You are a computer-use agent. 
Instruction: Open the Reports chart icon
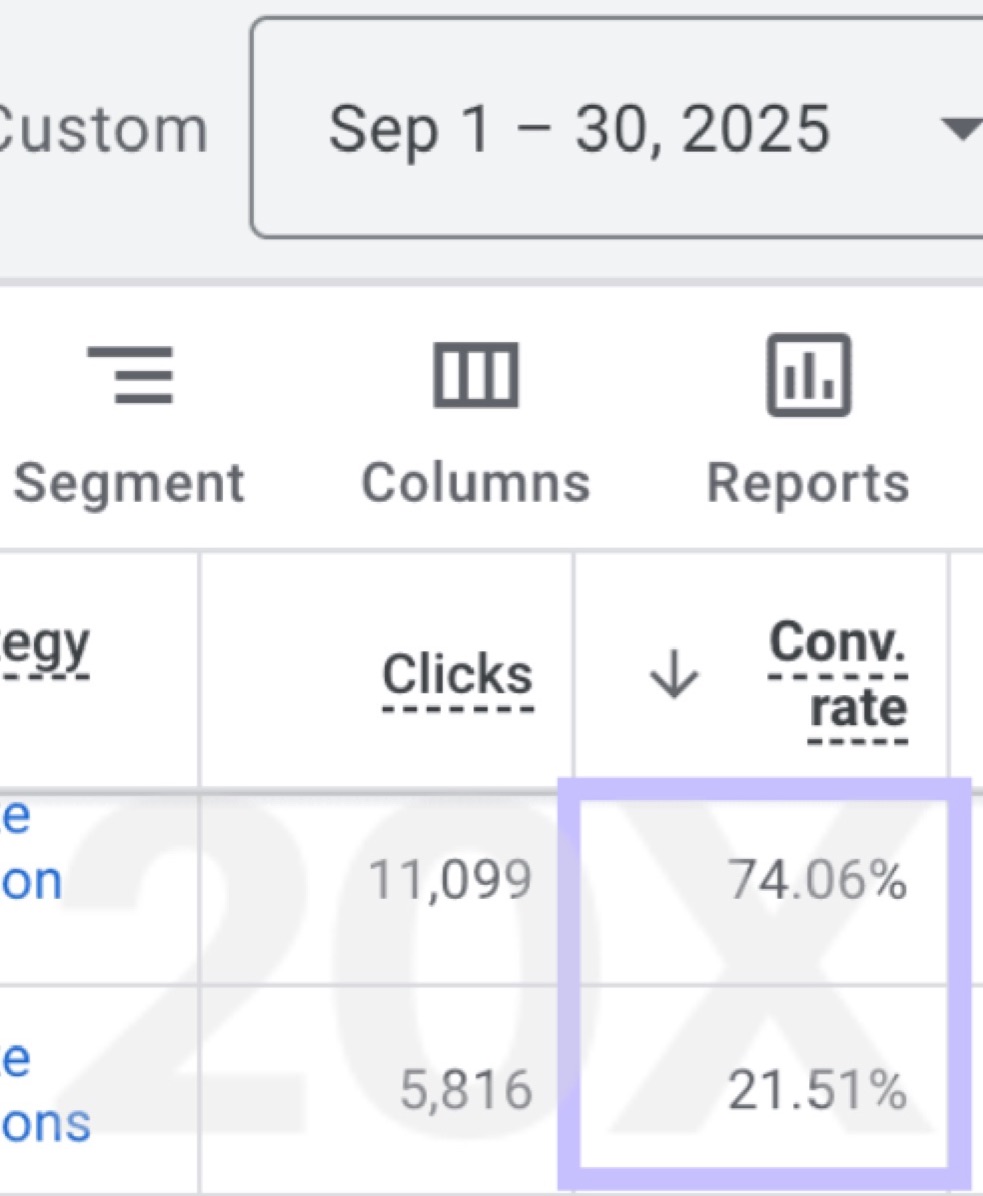click(808, 374)
